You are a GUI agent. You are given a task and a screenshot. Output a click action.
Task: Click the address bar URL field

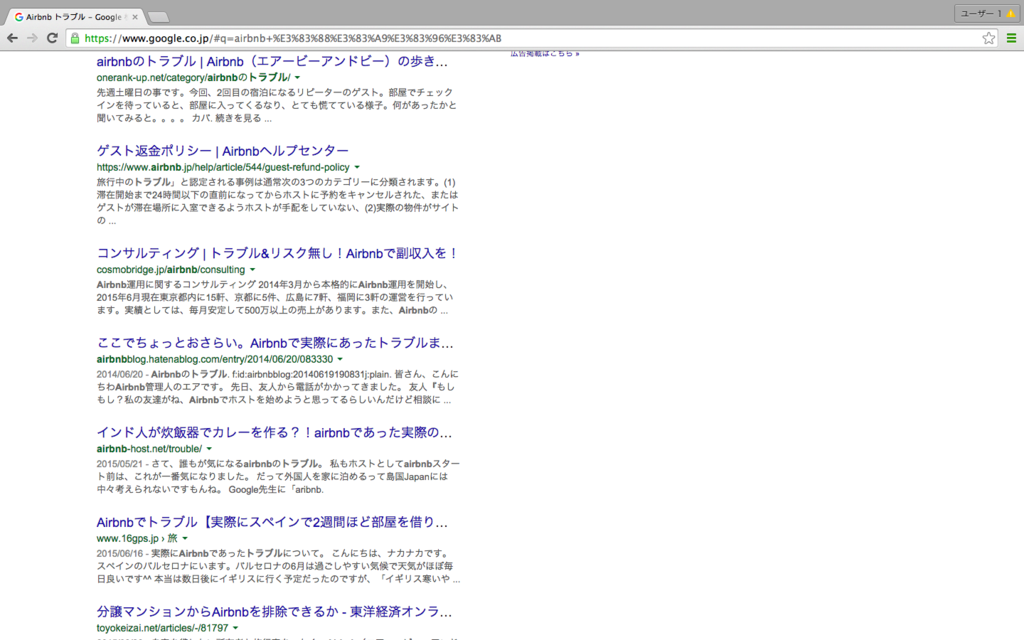click(522, 39)
